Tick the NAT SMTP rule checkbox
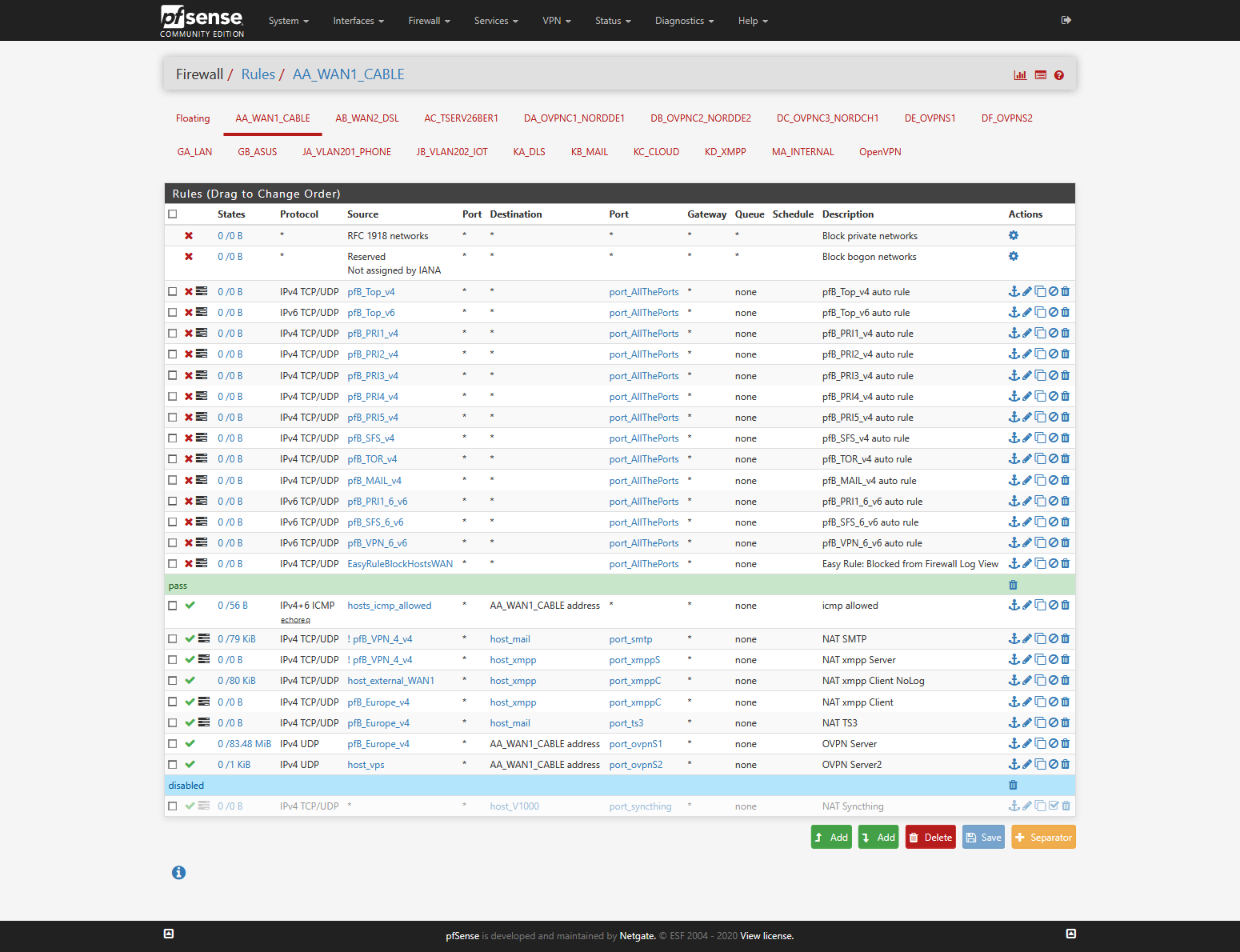This screenshot has width=1240, height=952. tap(172, 638)
